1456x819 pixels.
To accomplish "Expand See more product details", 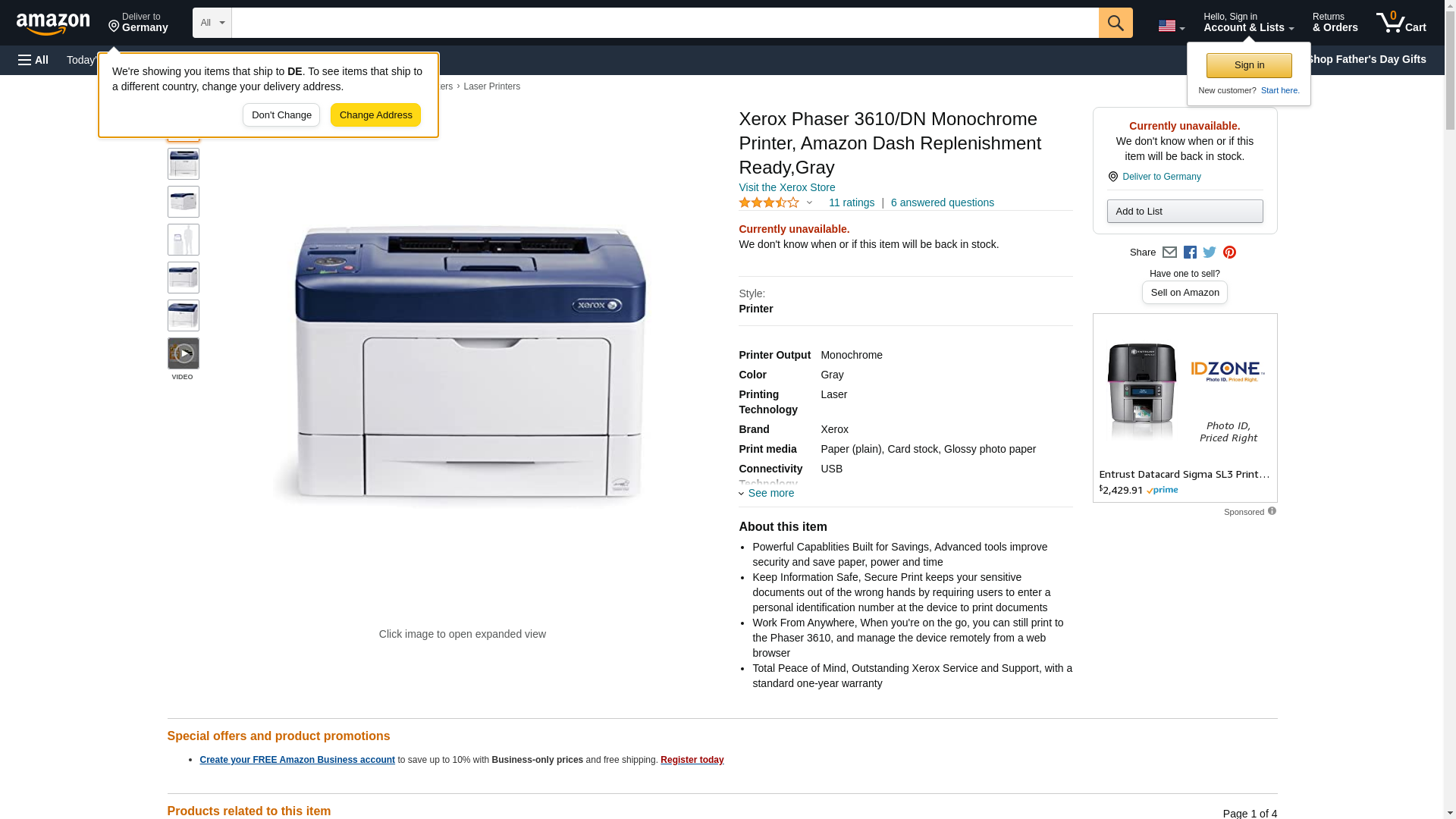I will click(767, 493).
